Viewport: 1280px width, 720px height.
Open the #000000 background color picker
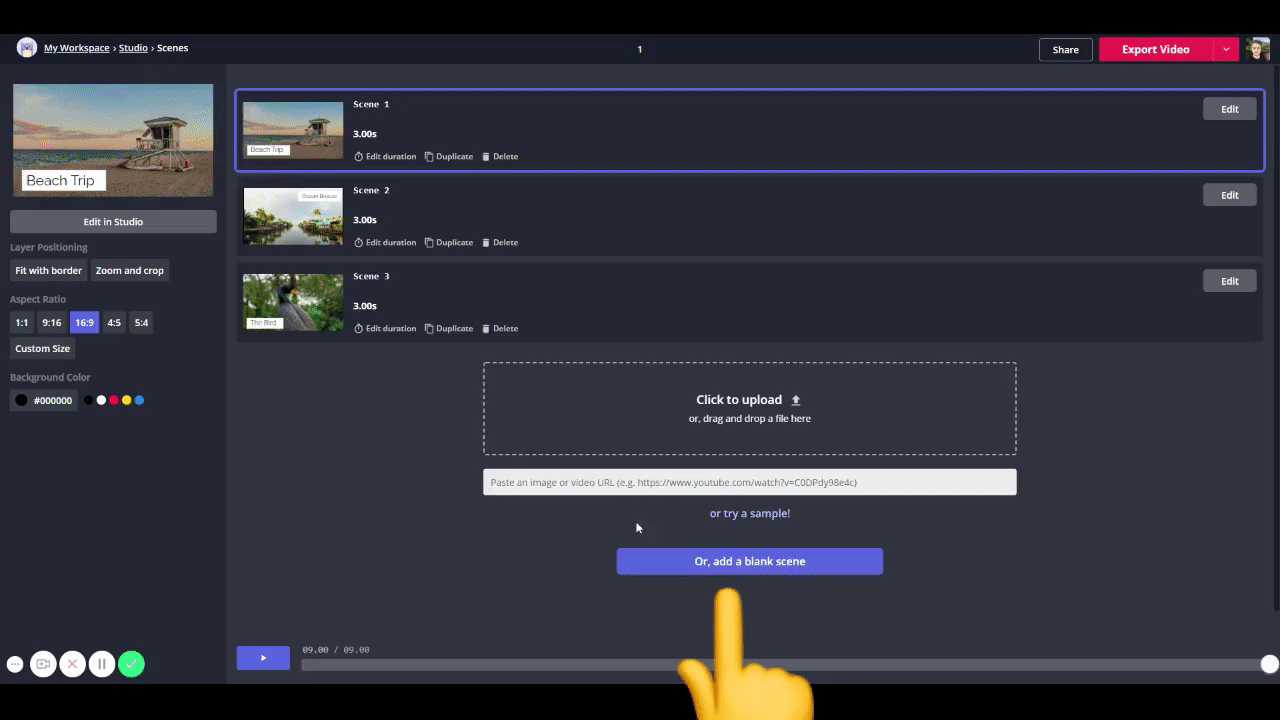tap(43, 400)
